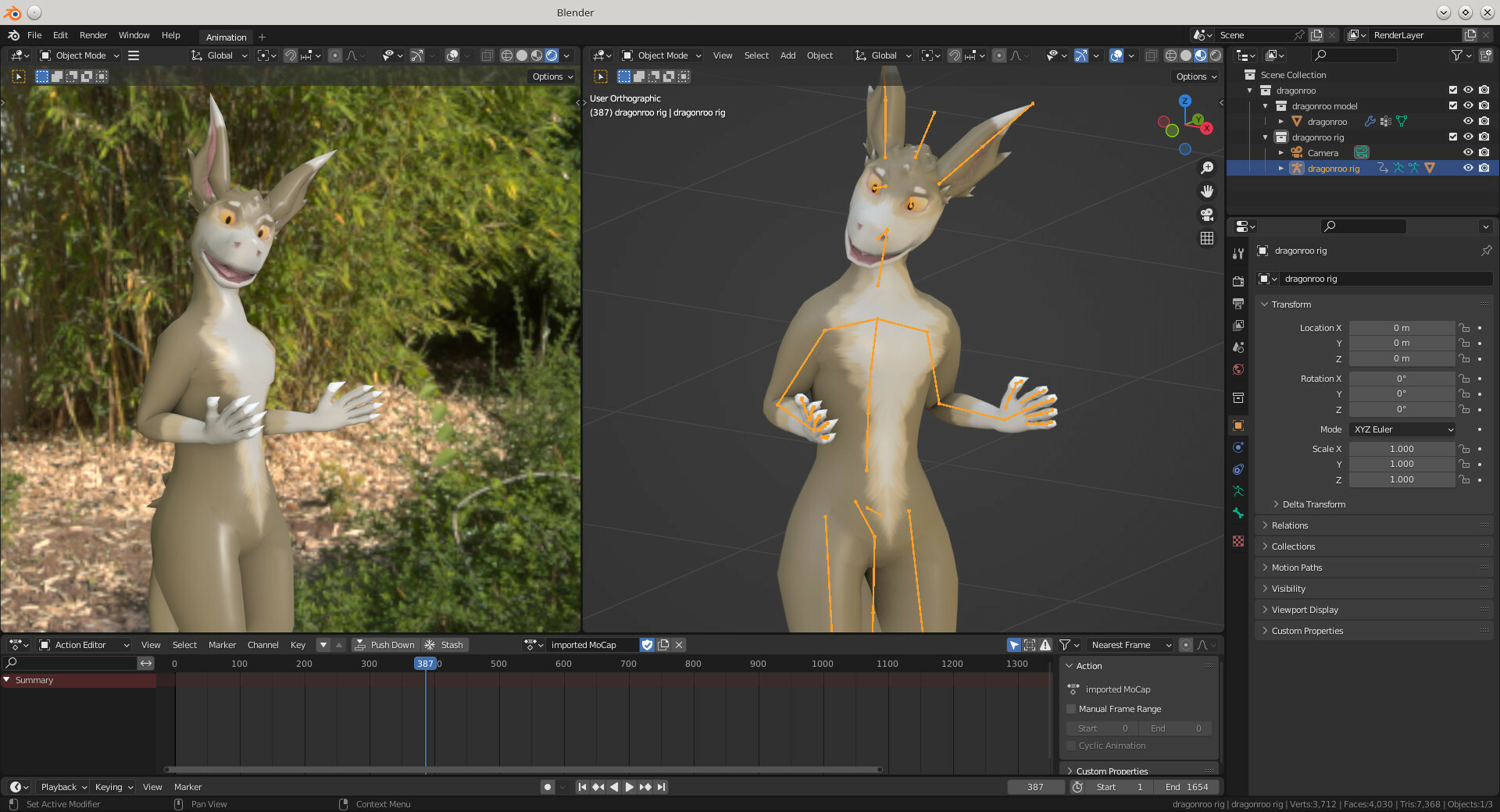The height and width of the screenshot is (812, 1500).
Task: Expand the Delta Transform panel
Action: pos(1313,504)
